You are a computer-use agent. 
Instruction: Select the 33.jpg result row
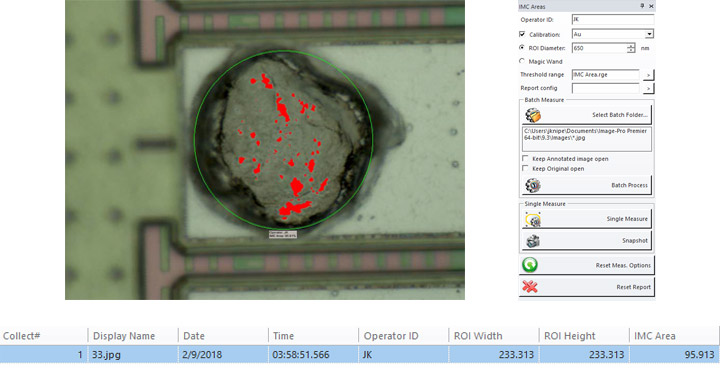click(360, 355)
